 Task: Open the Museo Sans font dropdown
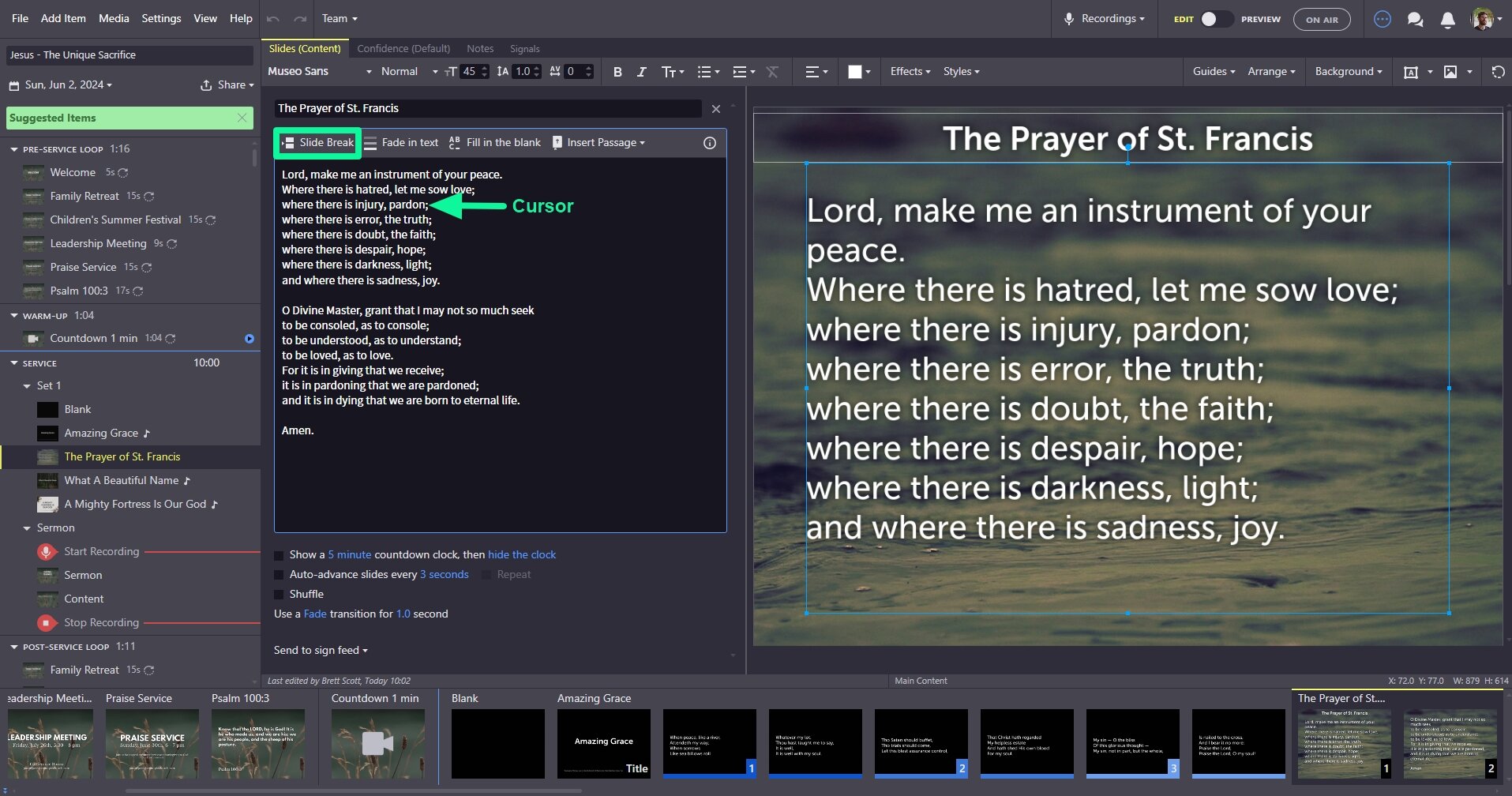pos(319,72)
